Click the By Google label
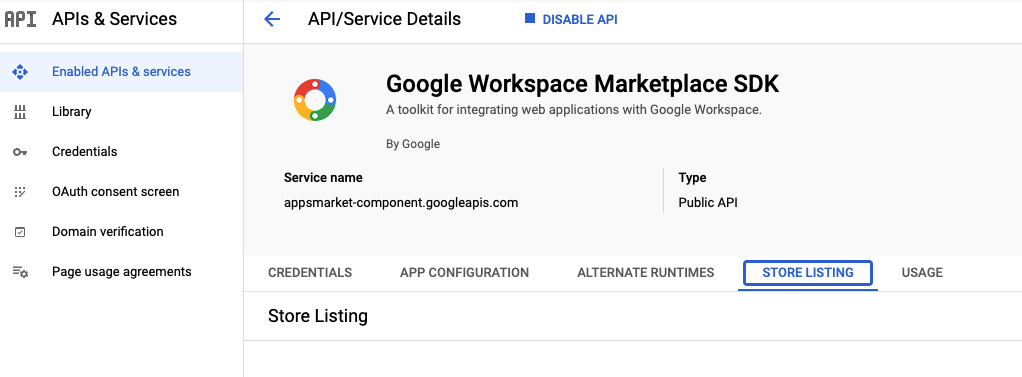The width and height of the screenshot is (1022, 377). pyautogui.click(x=413, y=144)
